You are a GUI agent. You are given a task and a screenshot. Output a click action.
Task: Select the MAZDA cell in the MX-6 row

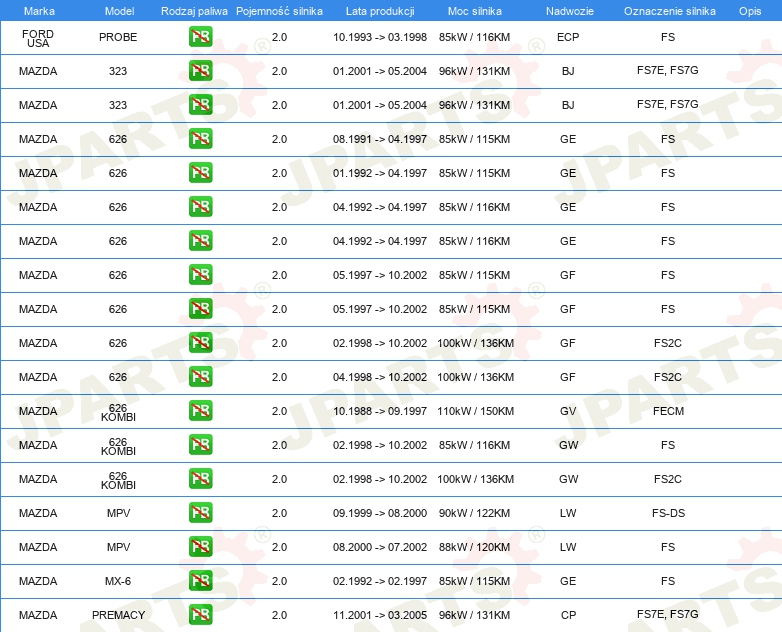tap(38, 581)
